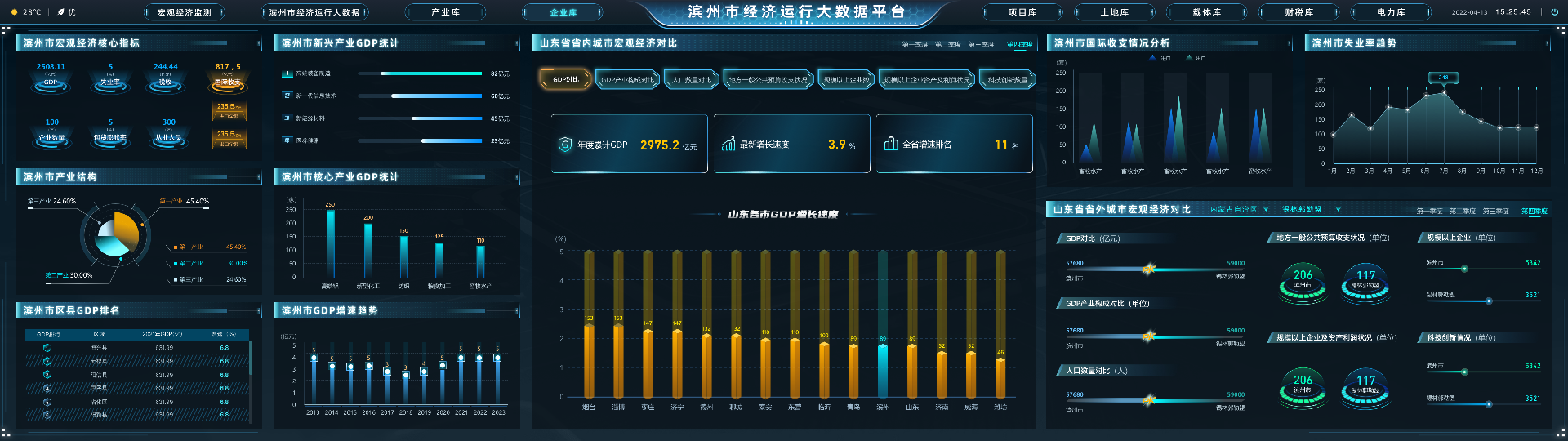Image resolution: width=1568 pixels, height=441 pixels.
Task: Open the 滨州市经济运行大数据 navigation tab
Action: point(314,12)
